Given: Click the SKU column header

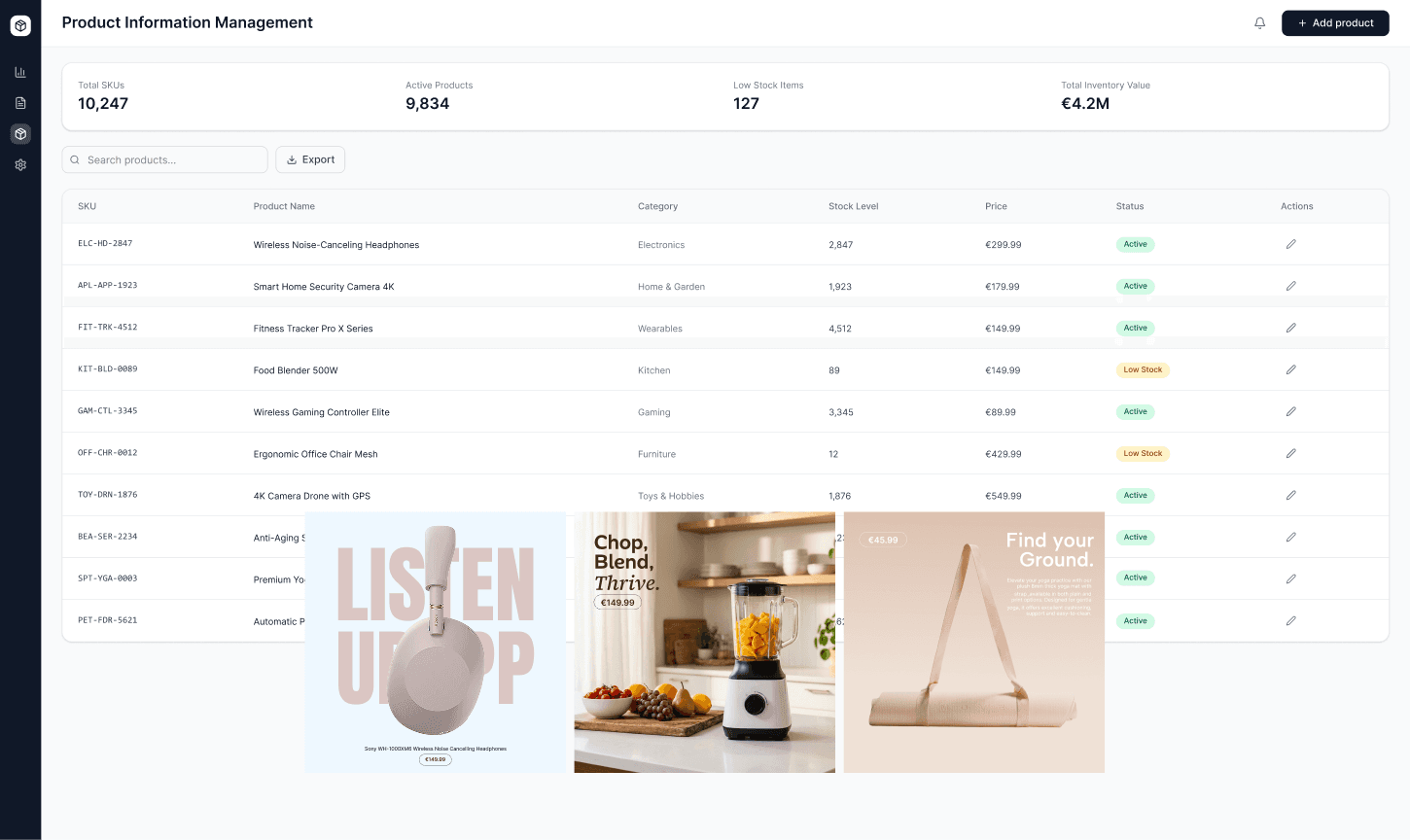Looking at the screenshot, I should [x=88, y=206].
